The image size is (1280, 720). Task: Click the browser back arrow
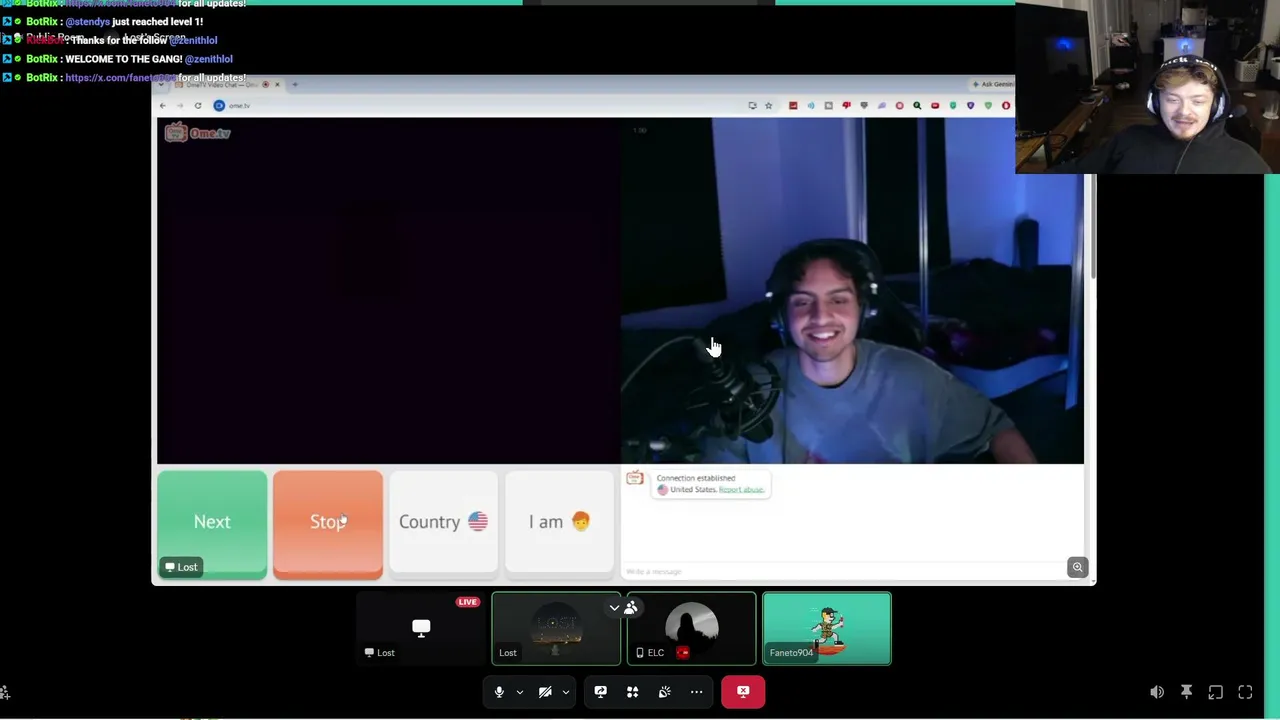[163, 106]
